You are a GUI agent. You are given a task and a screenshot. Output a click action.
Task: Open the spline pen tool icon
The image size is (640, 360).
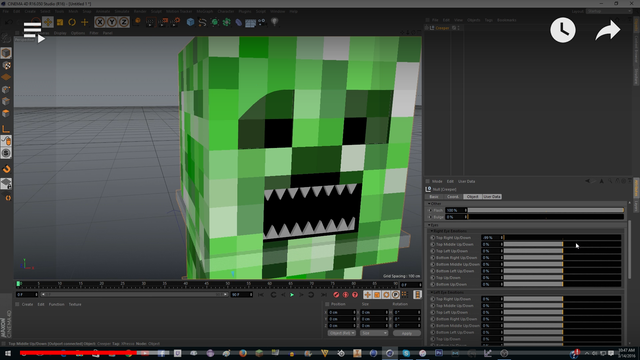click(202, 22)
